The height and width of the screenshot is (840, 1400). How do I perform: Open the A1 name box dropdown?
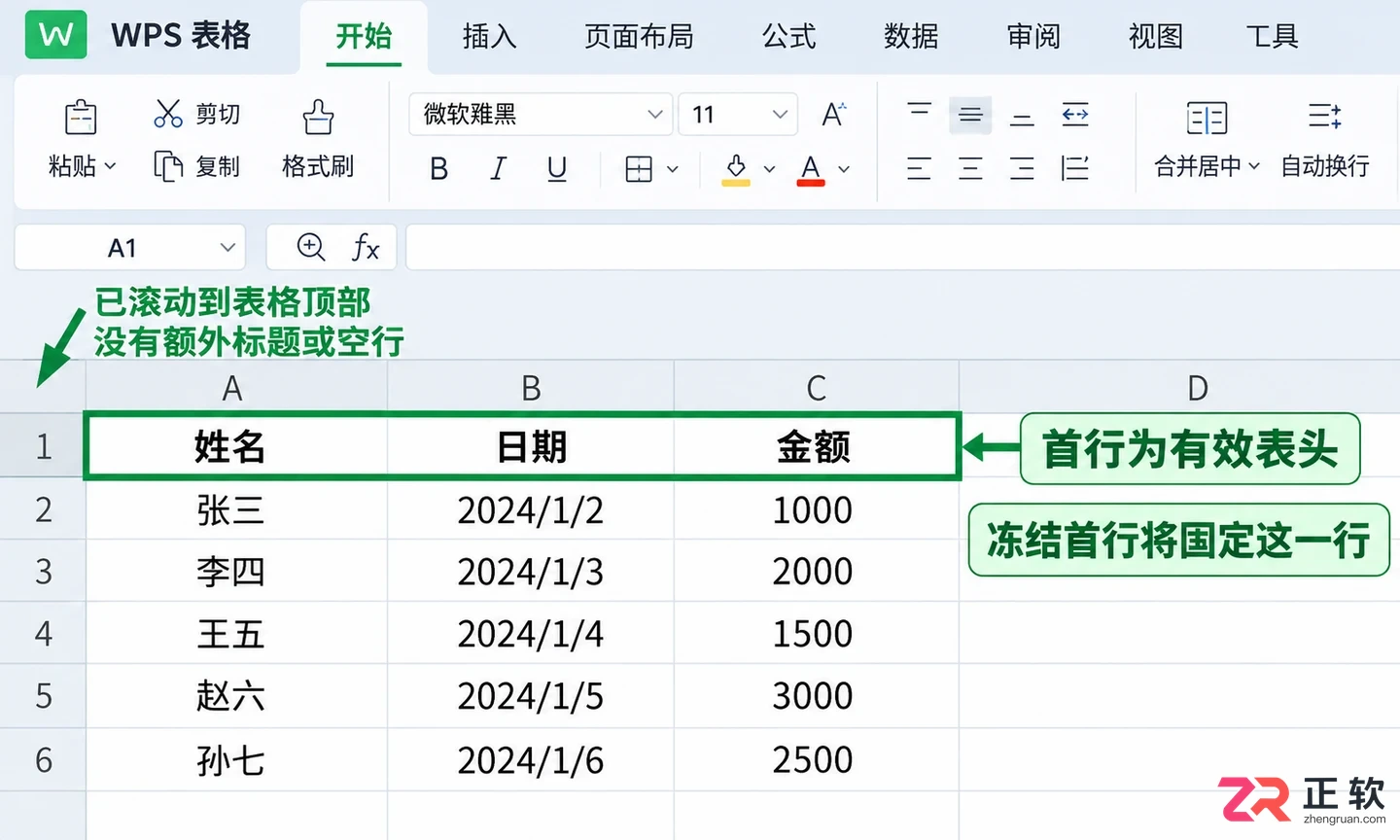click(227, 247)
